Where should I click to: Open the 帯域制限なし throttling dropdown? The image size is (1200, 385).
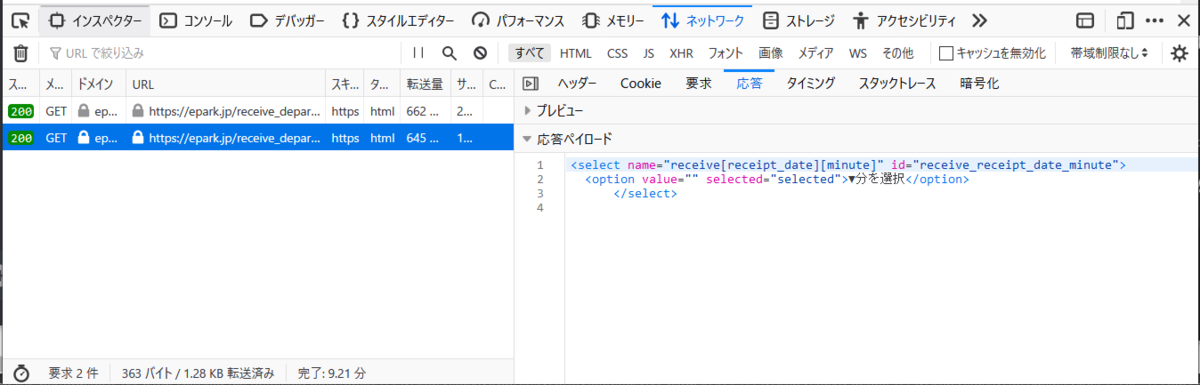click(1109, 53)
